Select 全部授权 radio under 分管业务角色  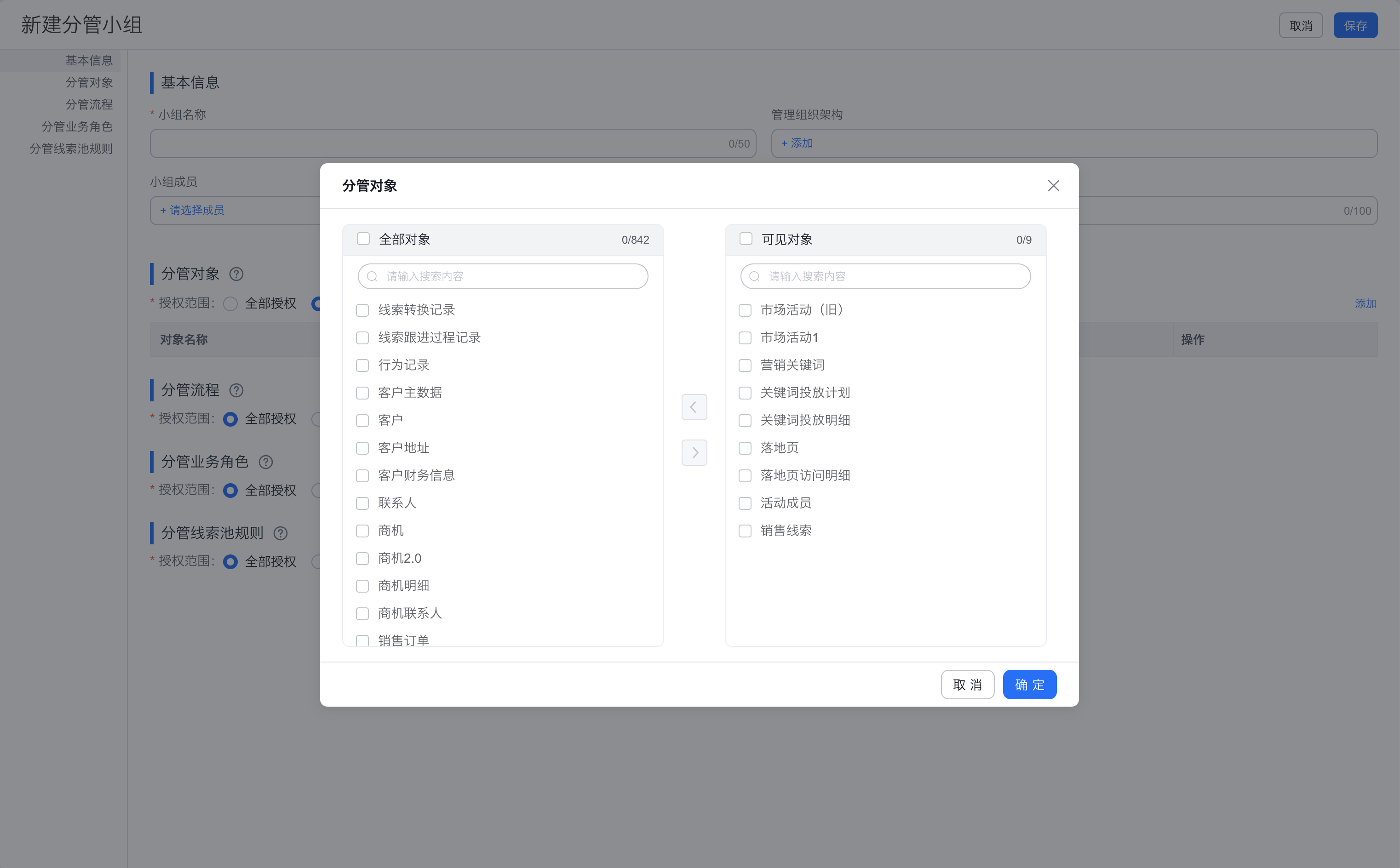point(230,490)
